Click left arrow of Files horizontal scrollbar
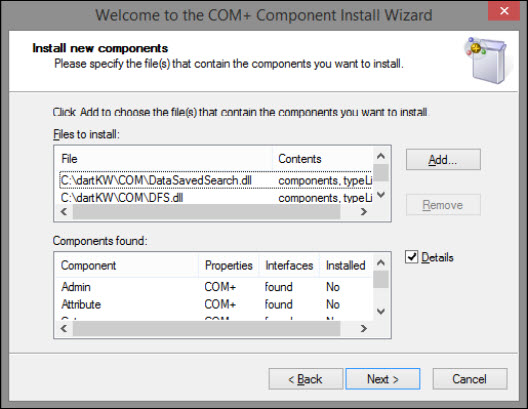The height and width of the screenshot is (409, 528). pos(64,212)
